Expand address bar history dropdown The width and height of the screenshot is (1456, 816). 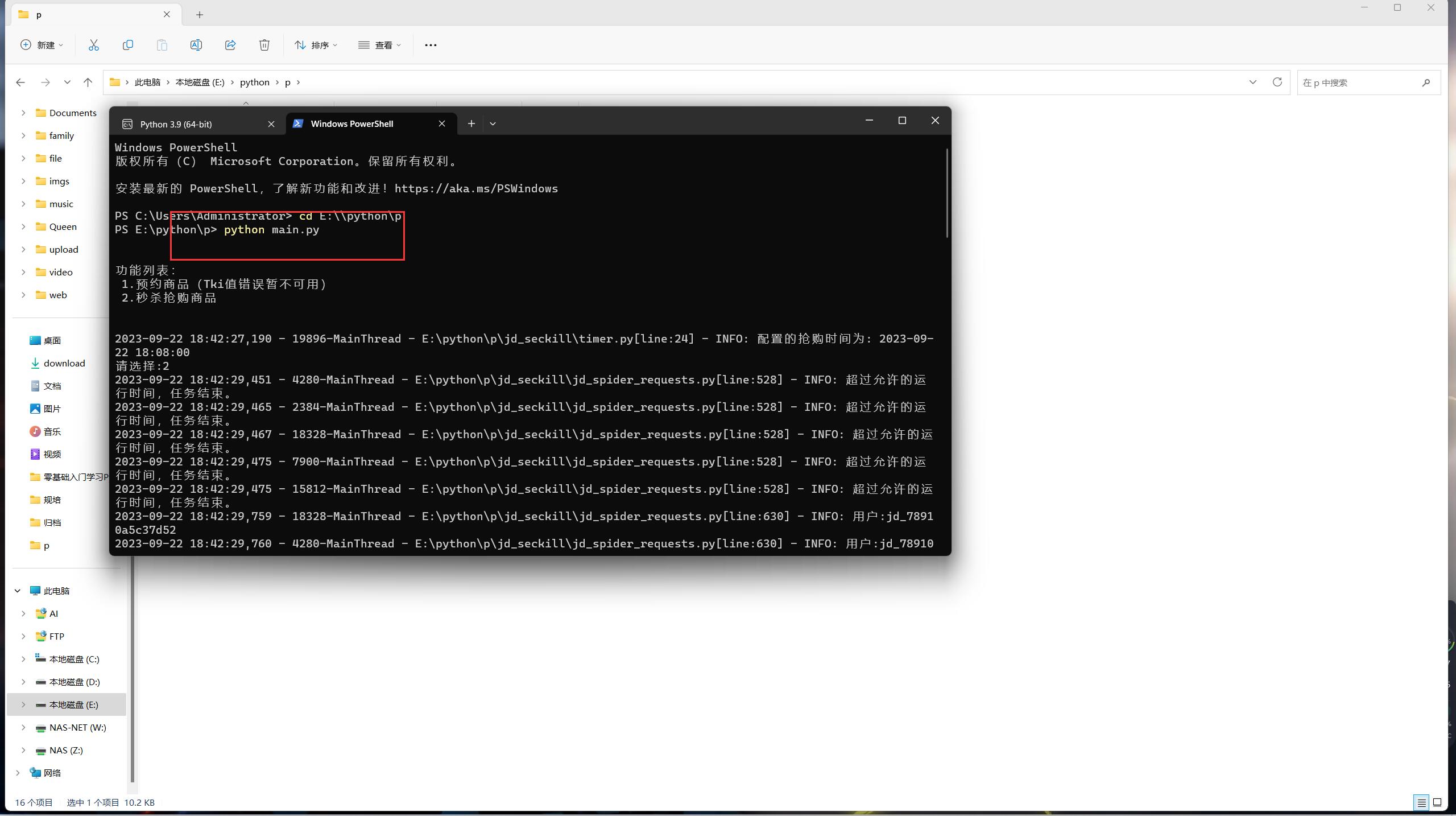[1252, 82]
